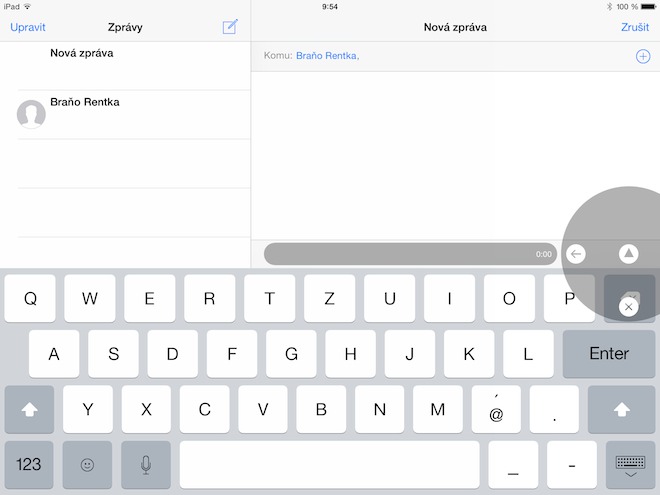Tap the B key
Viewport: 660px width, 495px height.
(x=321, y=409)
